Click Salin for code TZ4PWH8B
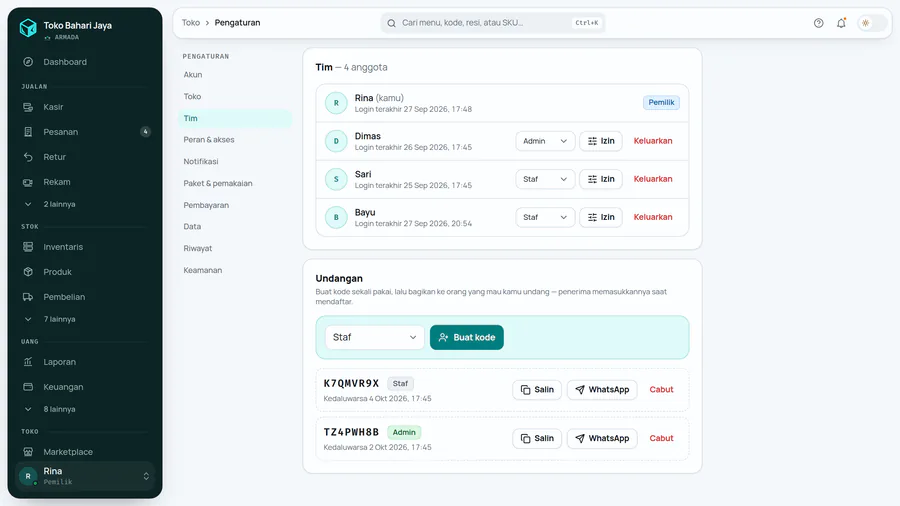 click(537, 438)
